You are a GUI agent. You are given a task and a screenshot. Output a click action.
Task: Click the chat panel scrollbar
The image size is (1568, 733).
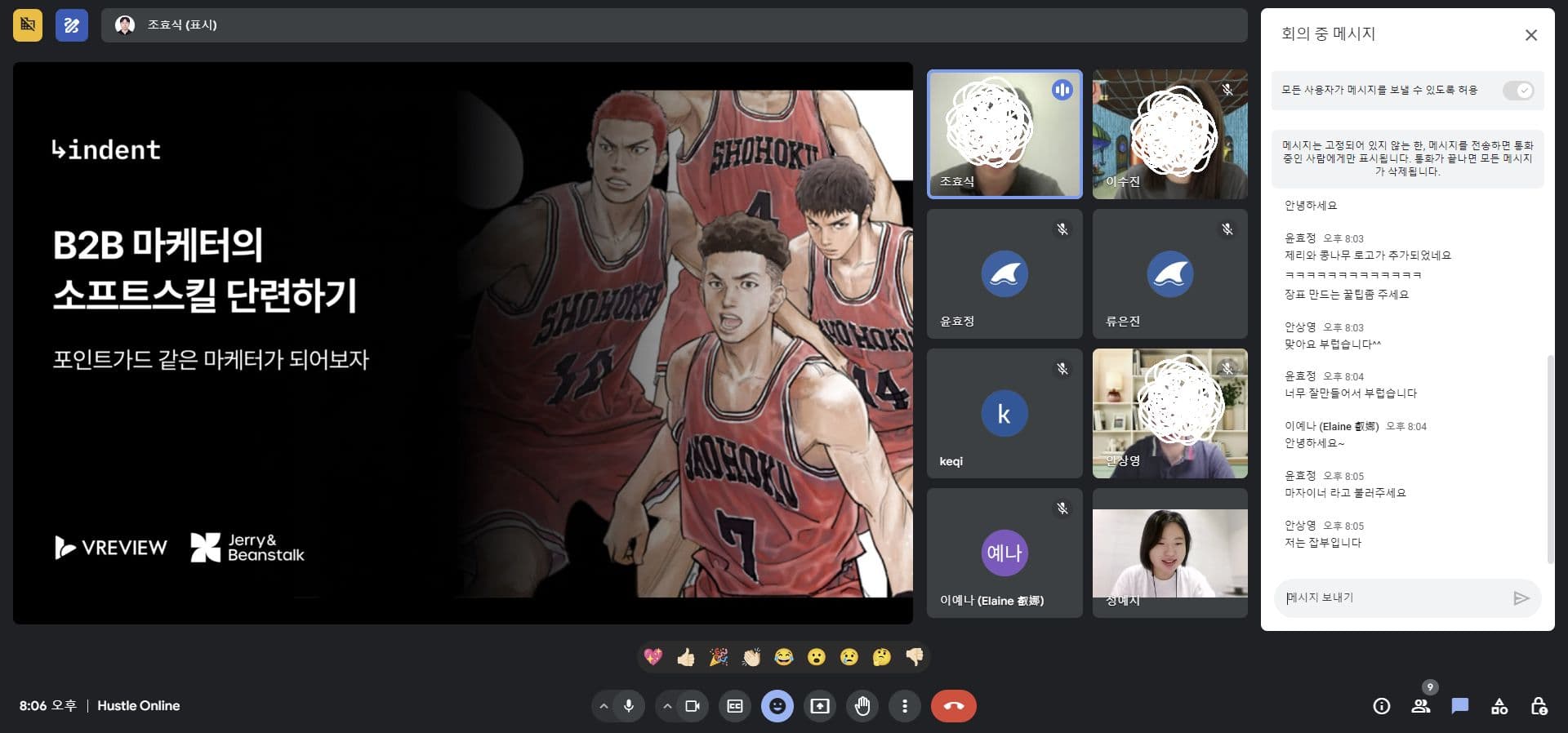click(1549, 459)
